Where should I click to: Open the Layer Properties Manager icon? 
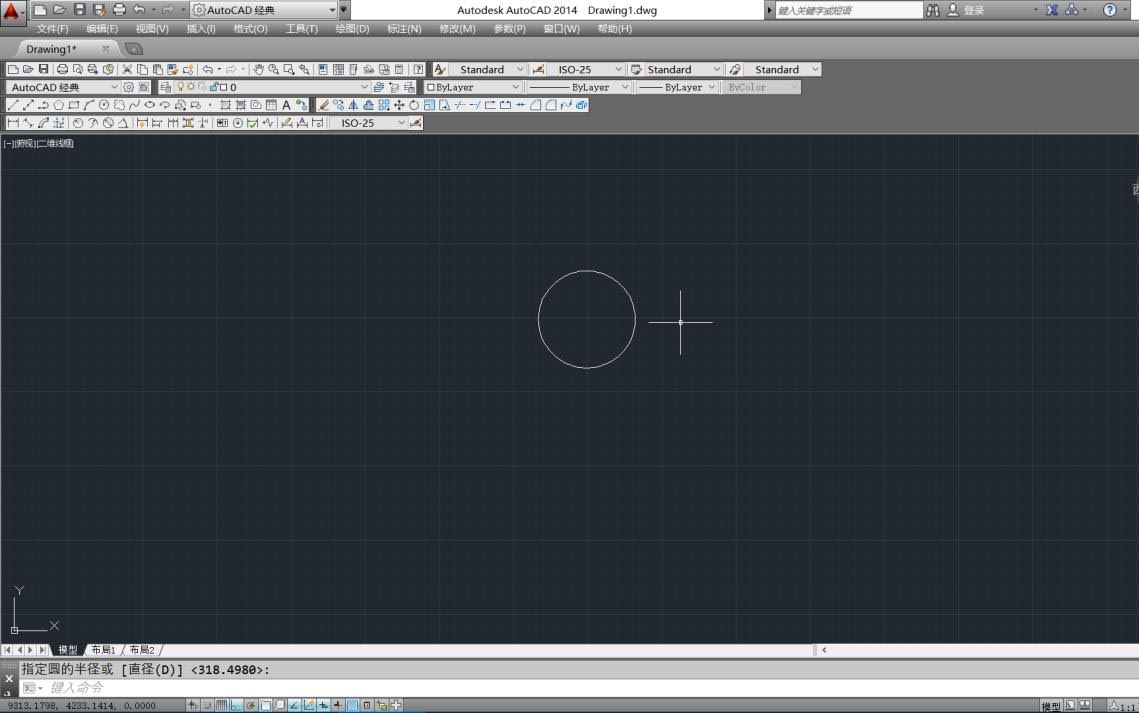(x=166, y=87)
